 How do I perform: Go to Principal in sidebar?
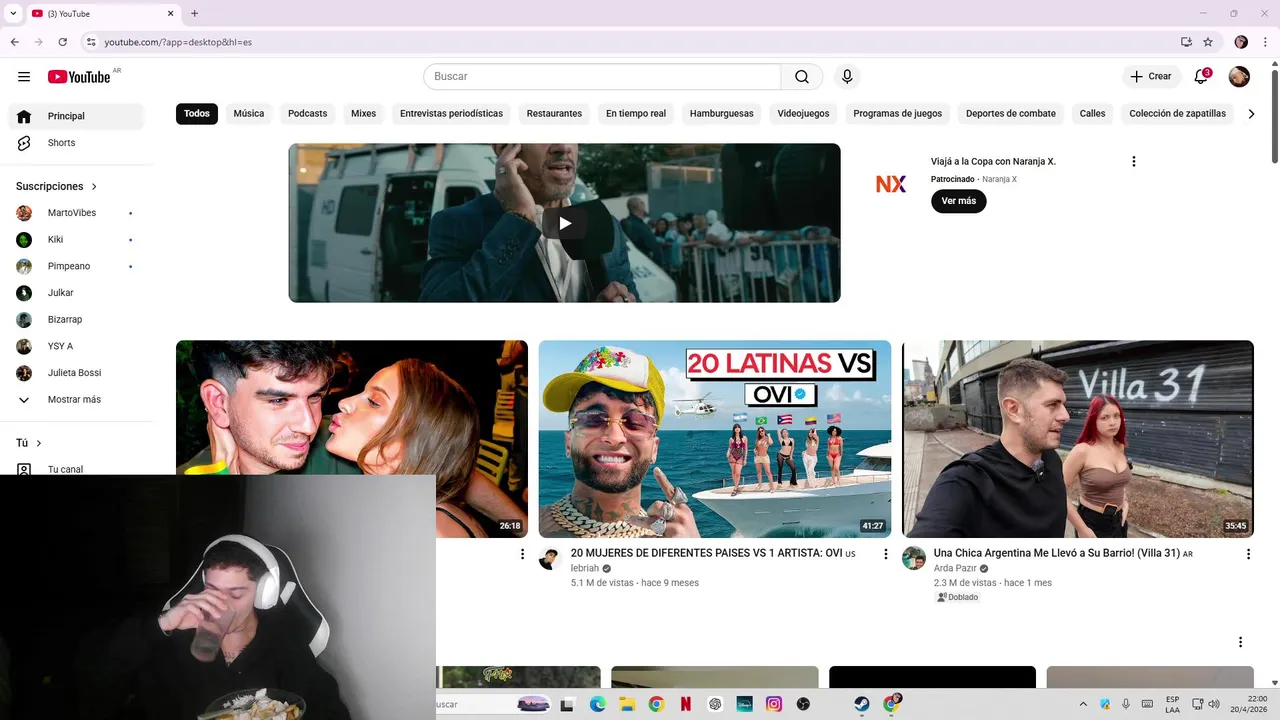(76, 116)
